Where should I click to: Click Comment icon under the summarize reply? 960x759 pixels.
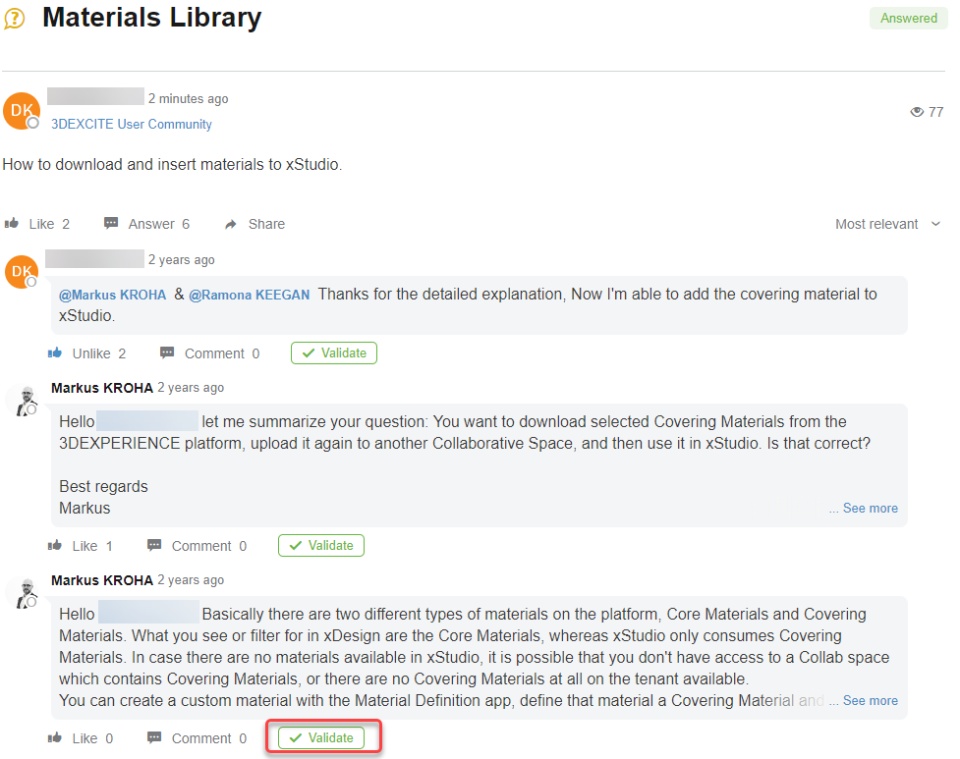tap(154, 545)
